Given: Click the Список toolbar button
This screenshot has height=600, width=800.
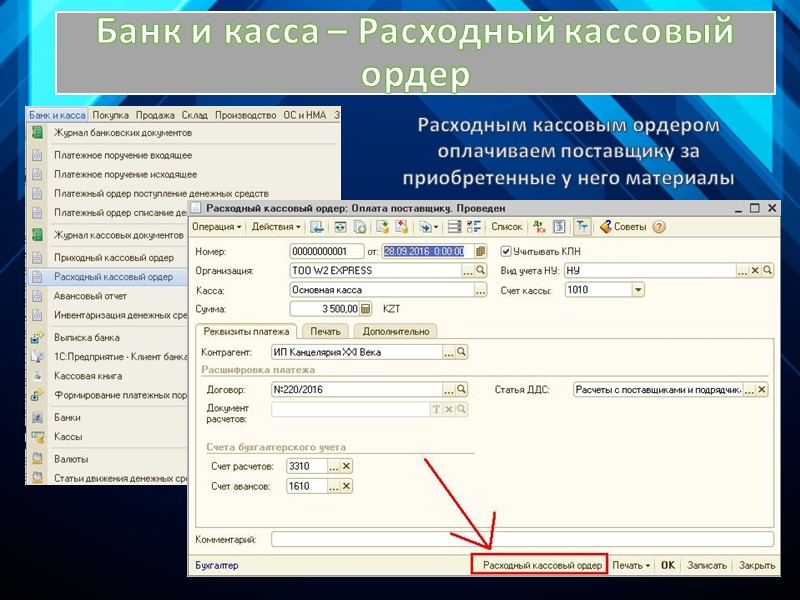Looking at the screenshot, I should click(x=507, y=227).
